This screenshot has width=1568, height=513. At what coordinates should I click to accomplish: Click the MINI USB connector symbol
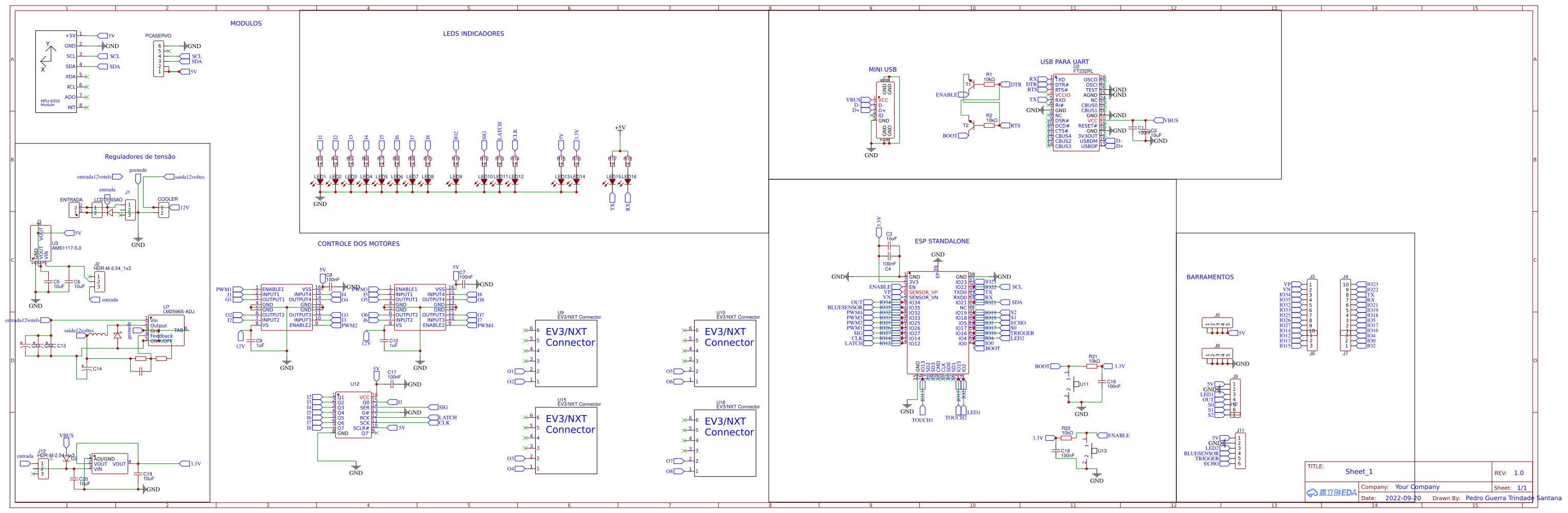point(884,110)
